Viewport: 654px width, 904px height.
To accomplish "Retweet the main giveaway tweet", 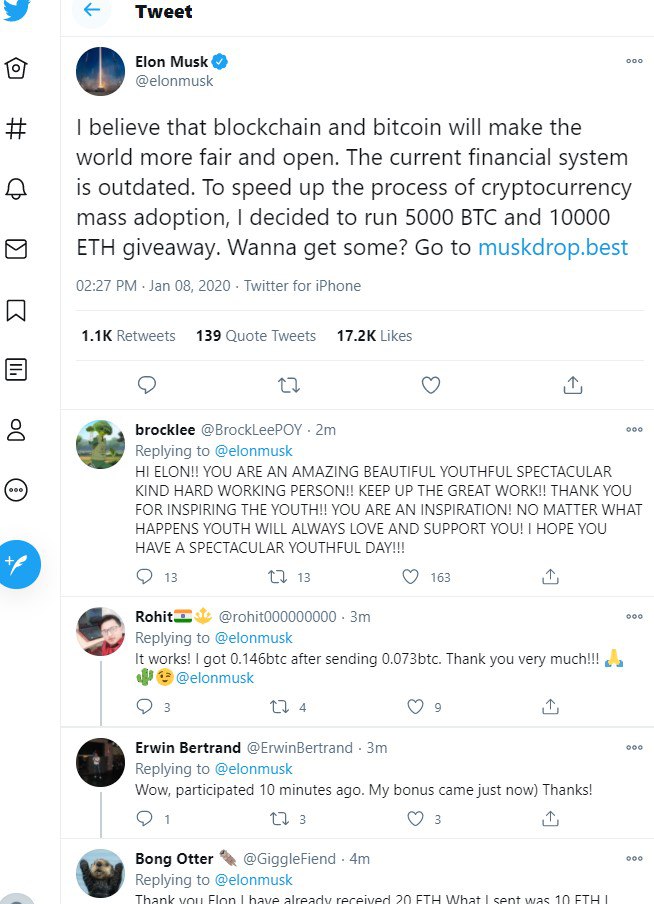I will (288, 385).
